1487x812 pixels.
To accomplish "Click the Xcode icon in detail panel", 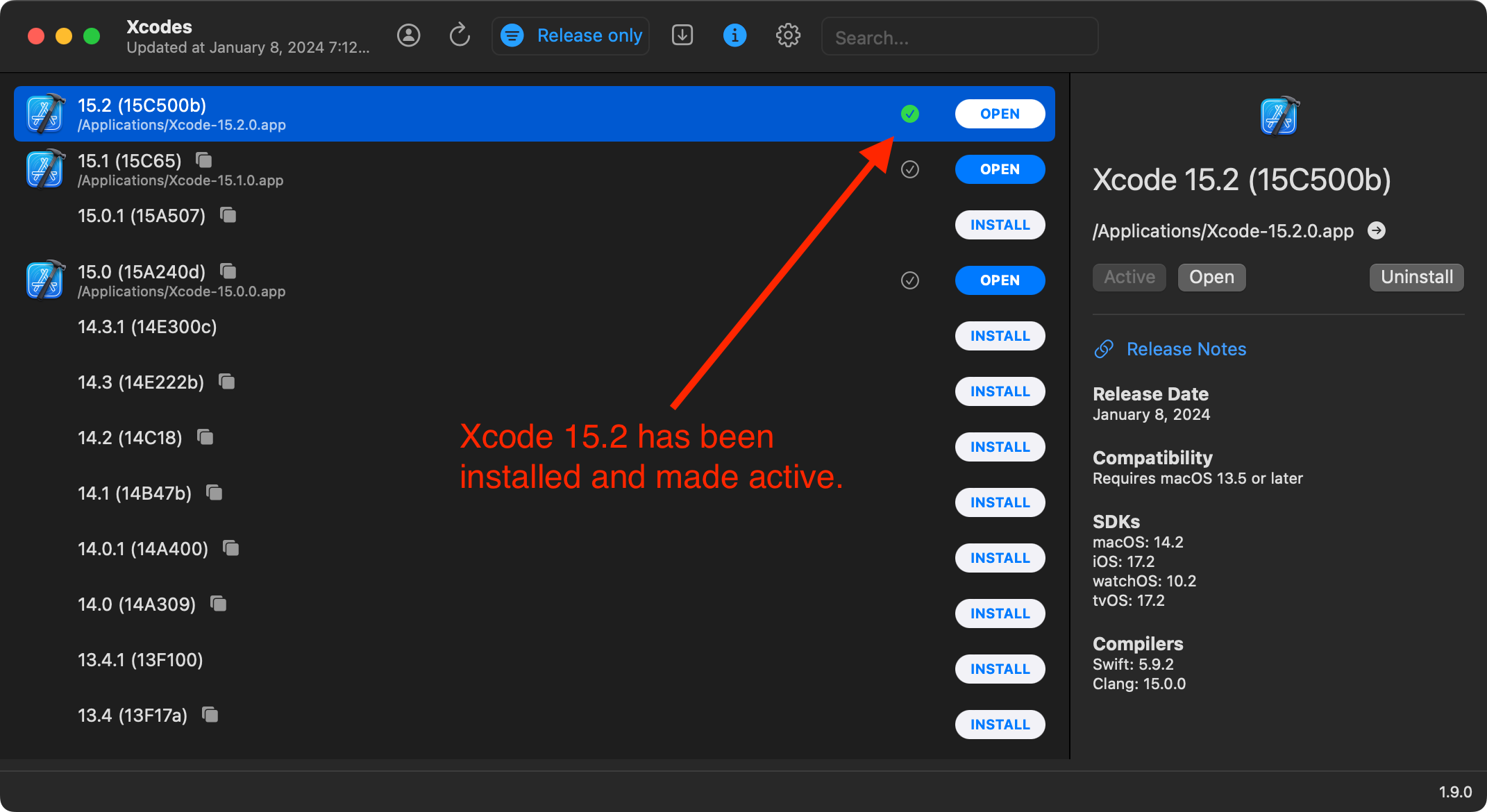I will tap(1279, 115).
